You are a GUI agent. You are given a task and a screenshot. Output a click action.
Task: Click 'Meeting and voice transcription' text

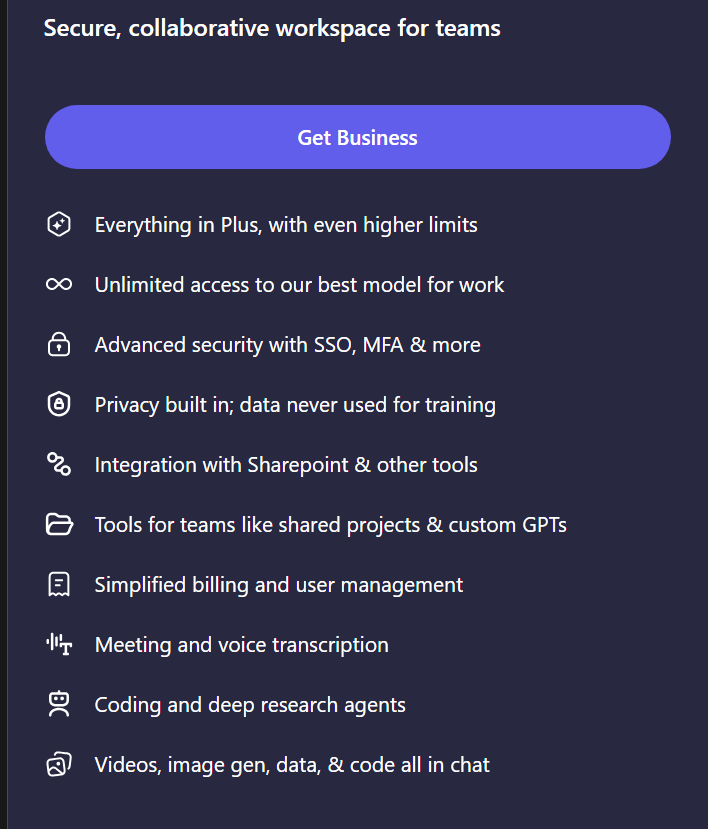pos(241,645)
